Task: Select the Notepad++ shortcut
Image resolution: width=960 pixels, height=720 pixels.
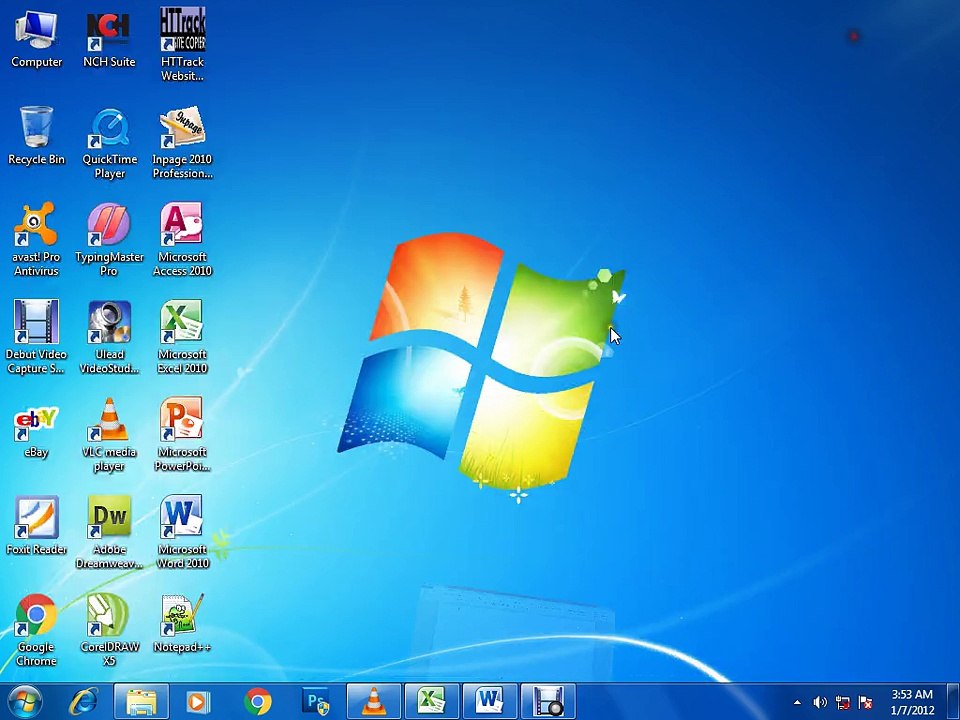Action: (182, 623)
